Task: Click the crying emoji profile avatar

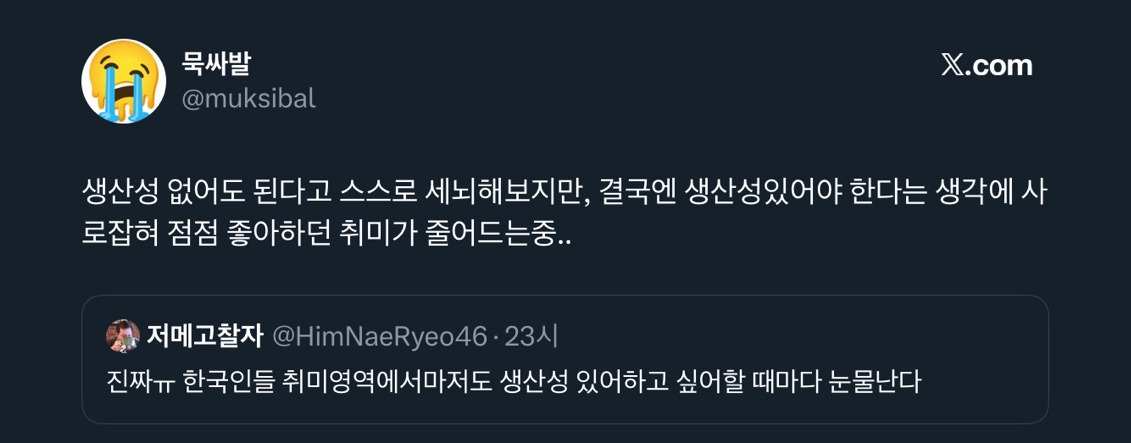Action: 123,82
